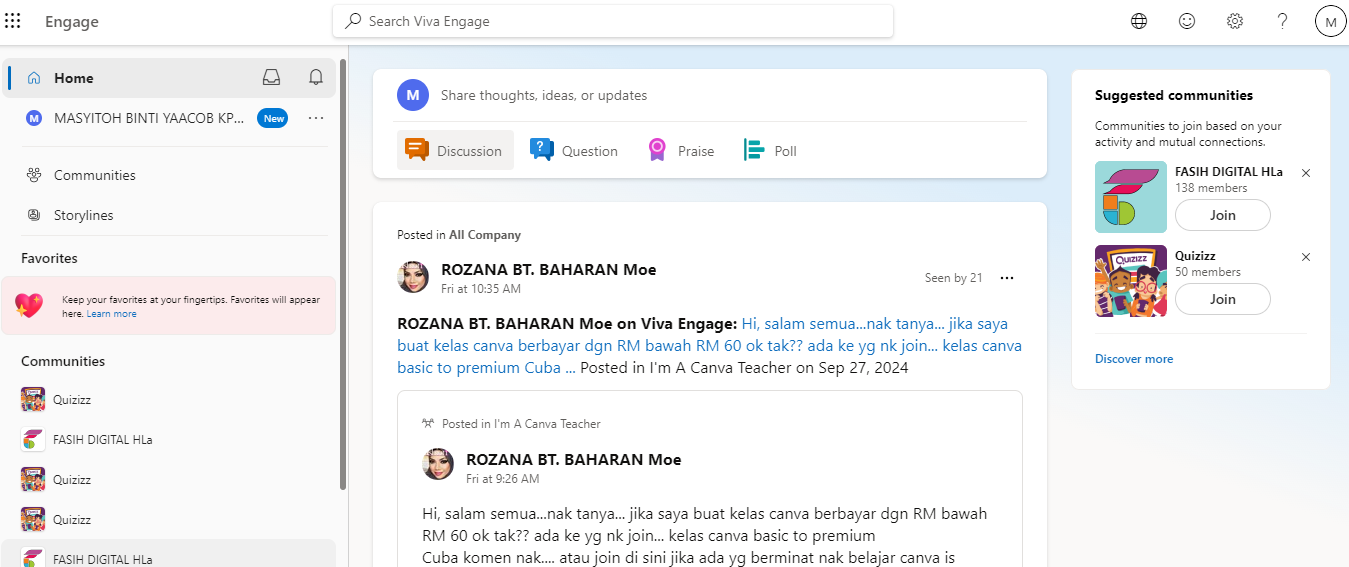Follow the Learn more favorites link
1349x567 pixels.
pyautogui.click(x=111, y=314)
